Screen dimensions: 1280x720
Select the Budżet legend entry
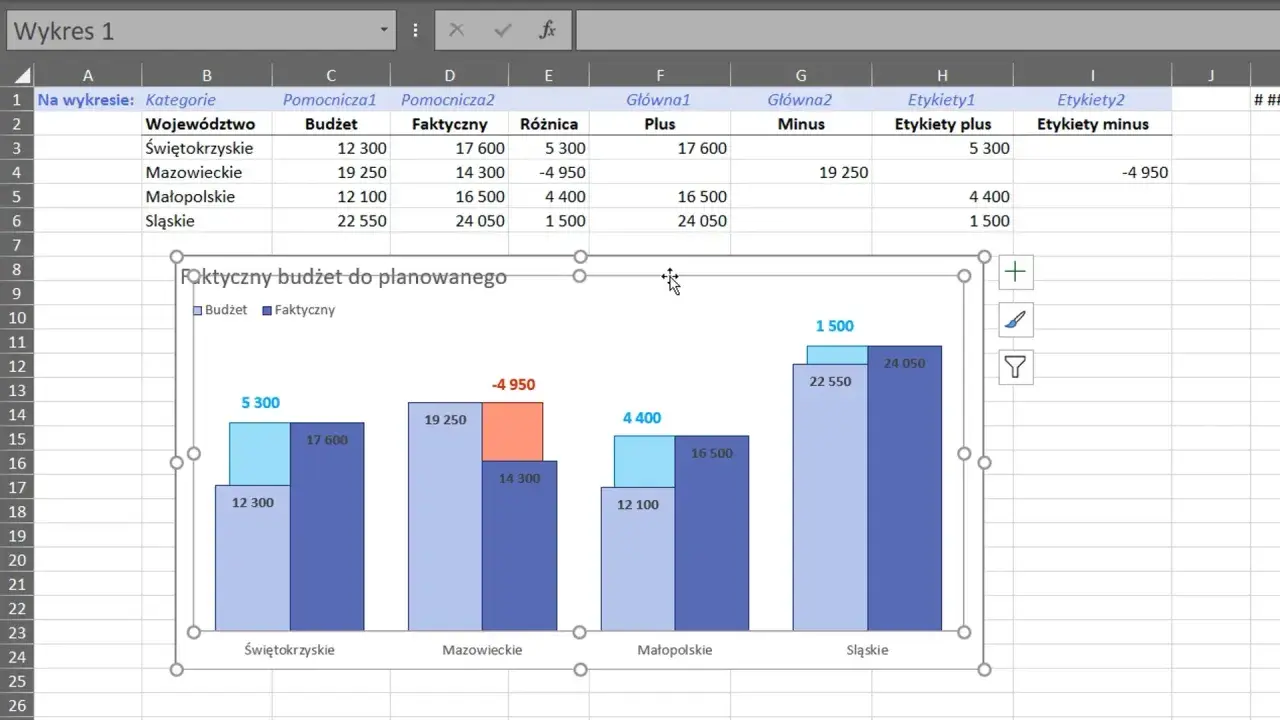coord(220,310)
